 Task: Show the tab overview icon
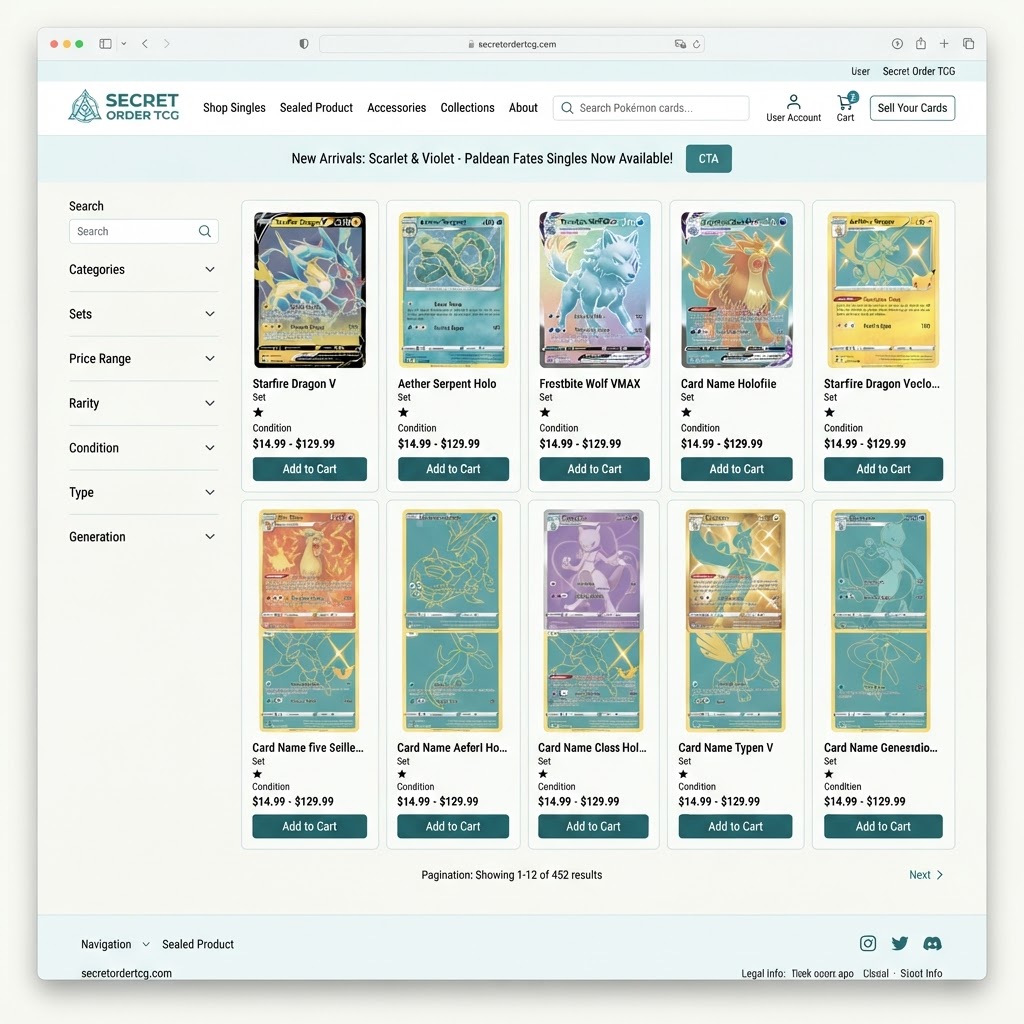tap(968, 44)
